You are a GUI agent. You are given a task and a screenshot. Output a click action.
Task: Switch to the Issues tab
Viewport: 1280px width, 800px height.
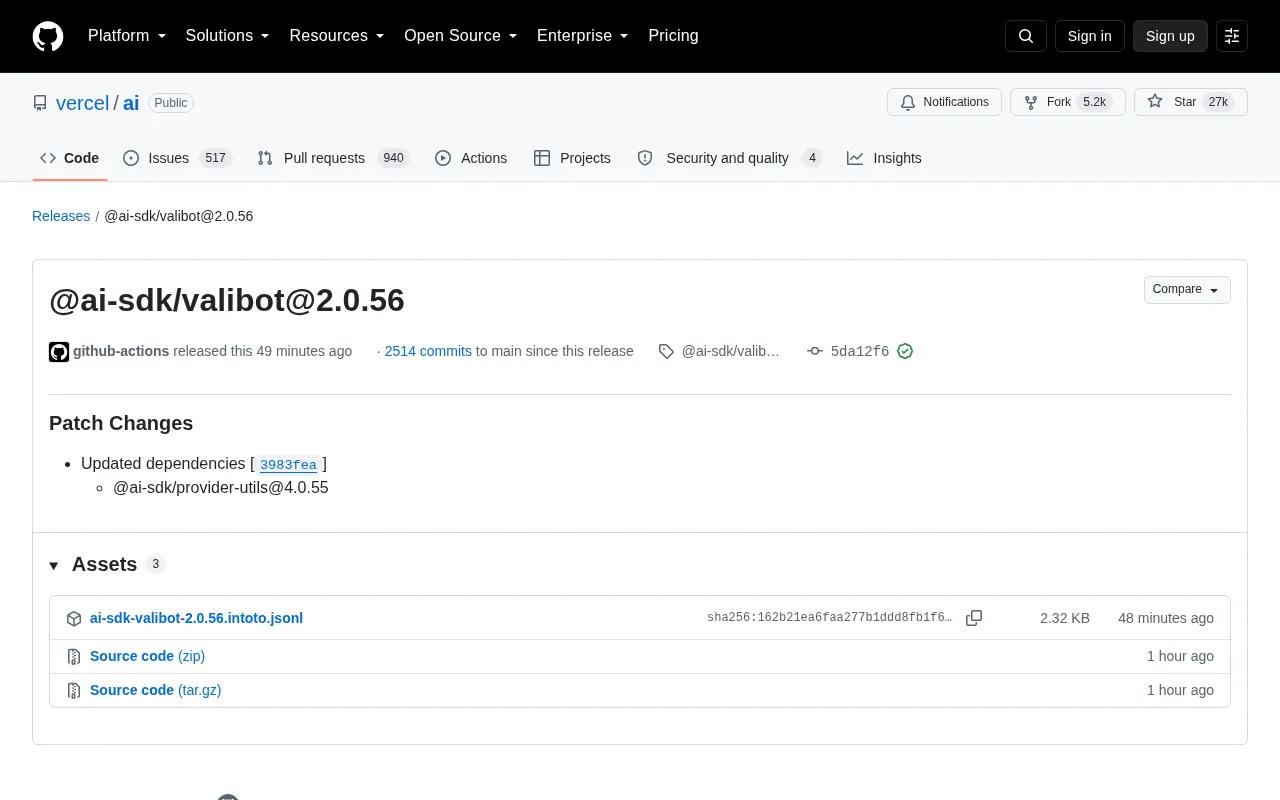coord(177,158)
